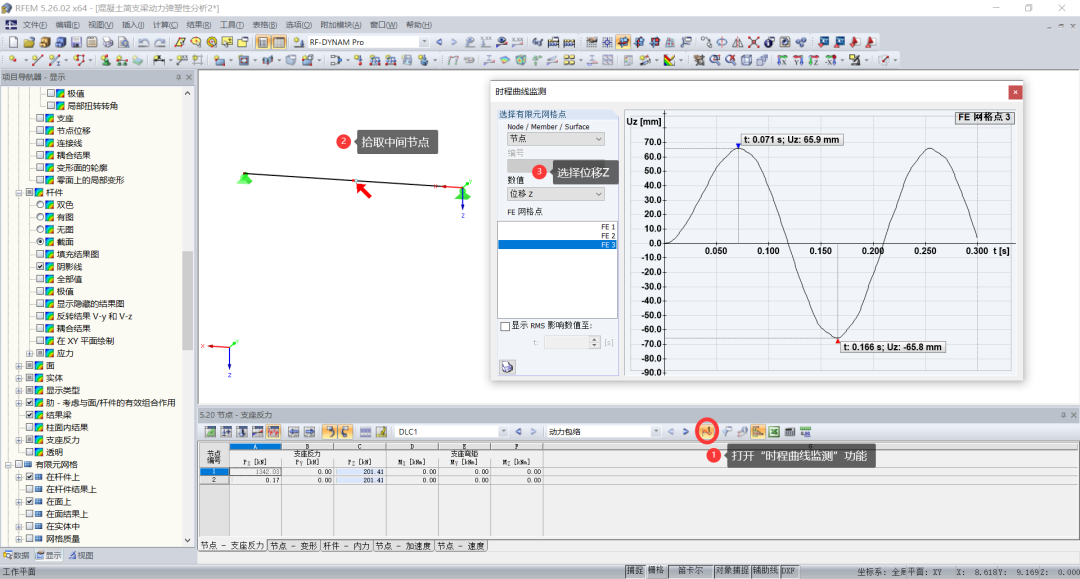The image size is (1080, 579).
Task: Expand the 应力 tree node
Action: 30,353
